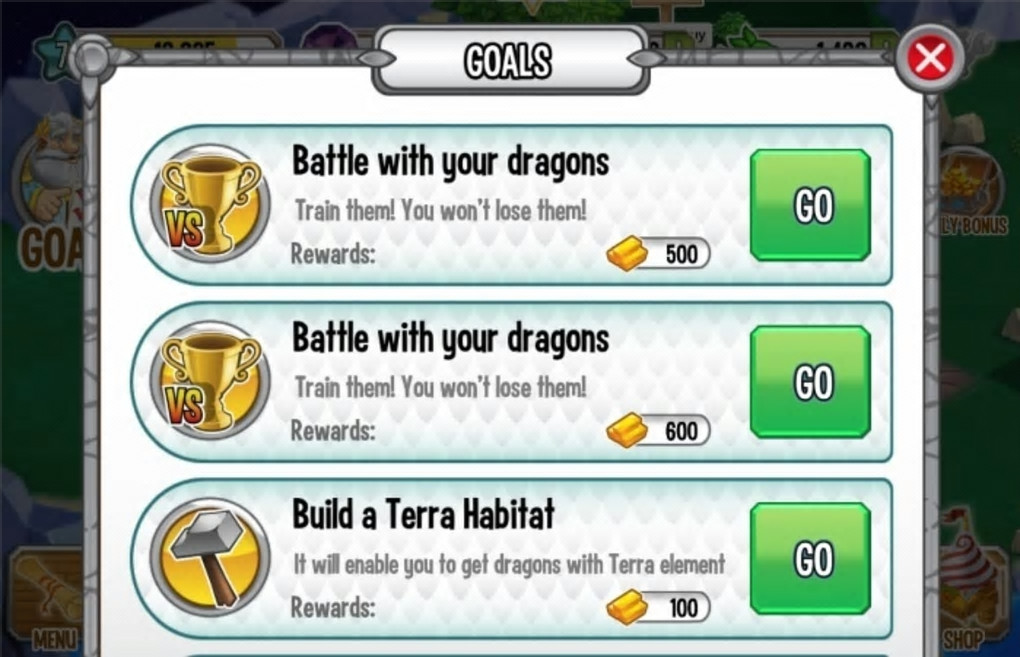Click the GOALS title banner

coord(508,60)
